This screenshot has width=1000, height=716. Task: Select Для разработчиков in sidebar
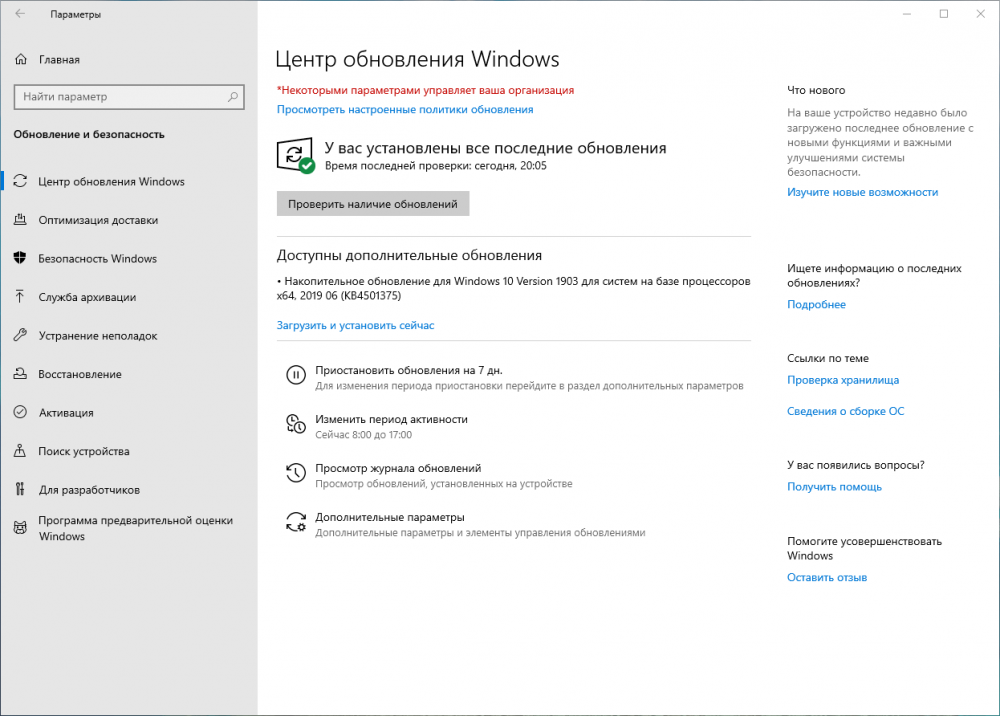89,490
